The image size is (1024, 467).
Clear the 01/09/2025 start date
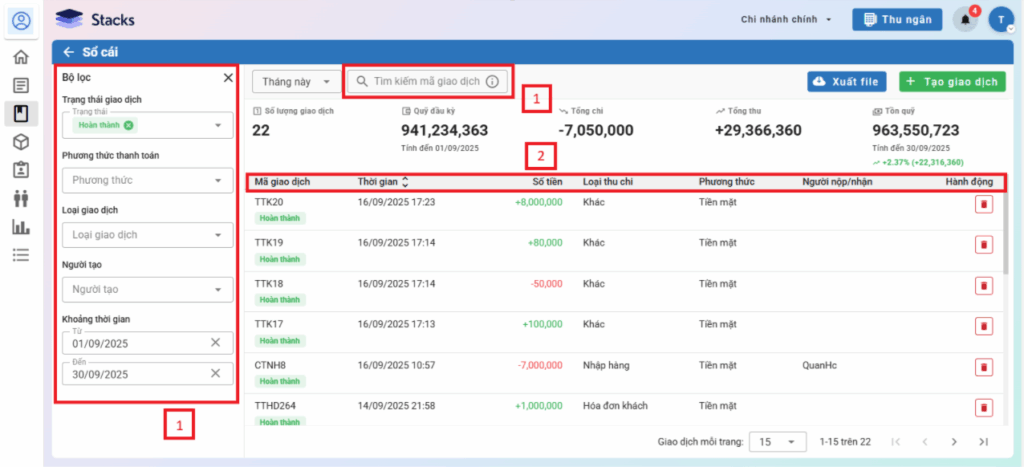[x=215, y=343]
